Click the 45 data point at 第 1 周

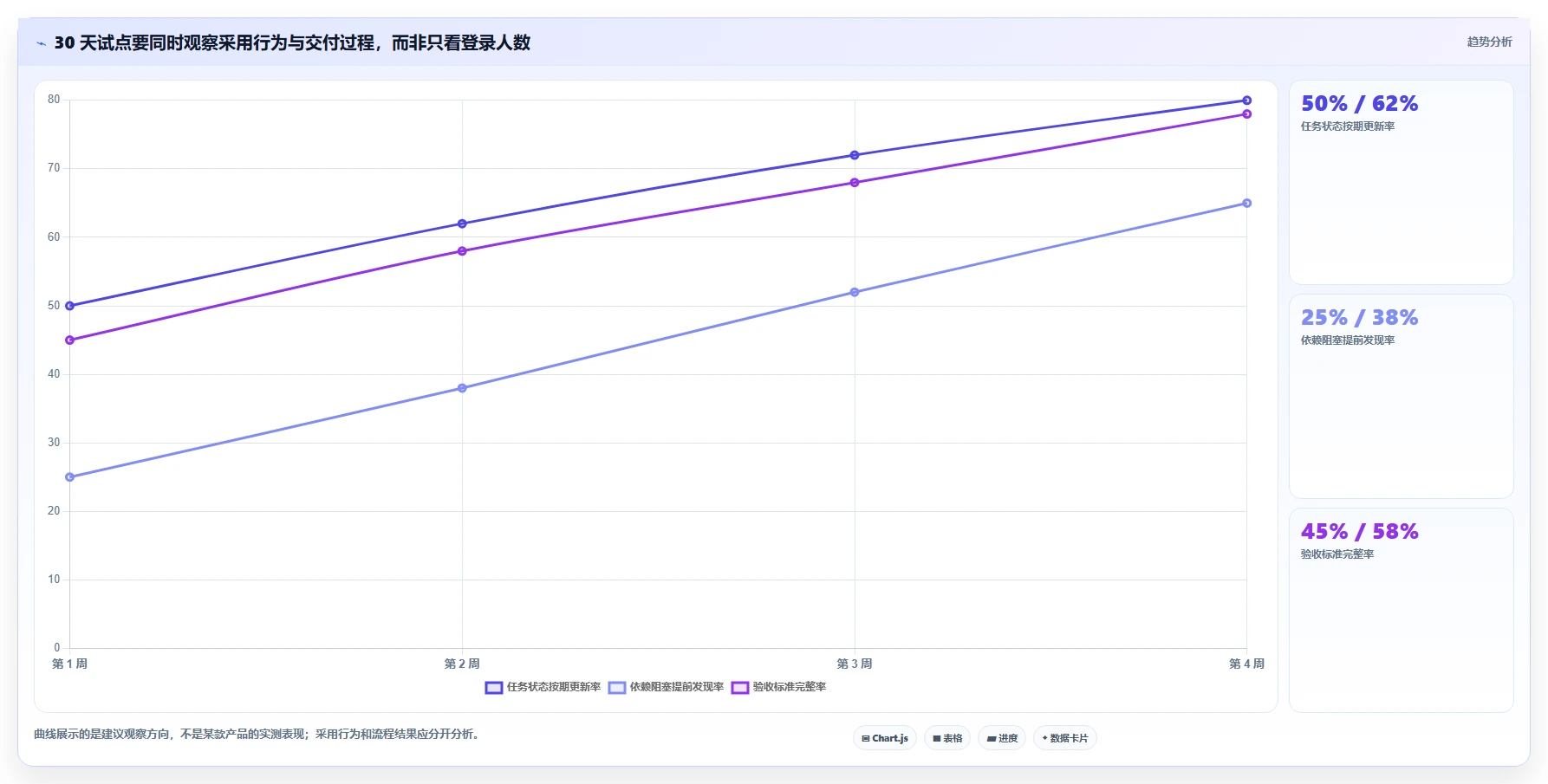tap(70, 340)
